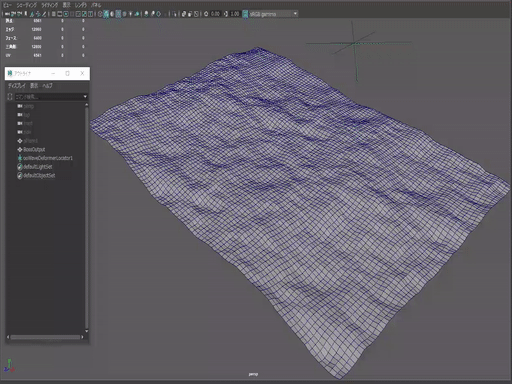Click the green locator cross in the viewport
This screenshot has height=384, width=512.
pos(355,44)
